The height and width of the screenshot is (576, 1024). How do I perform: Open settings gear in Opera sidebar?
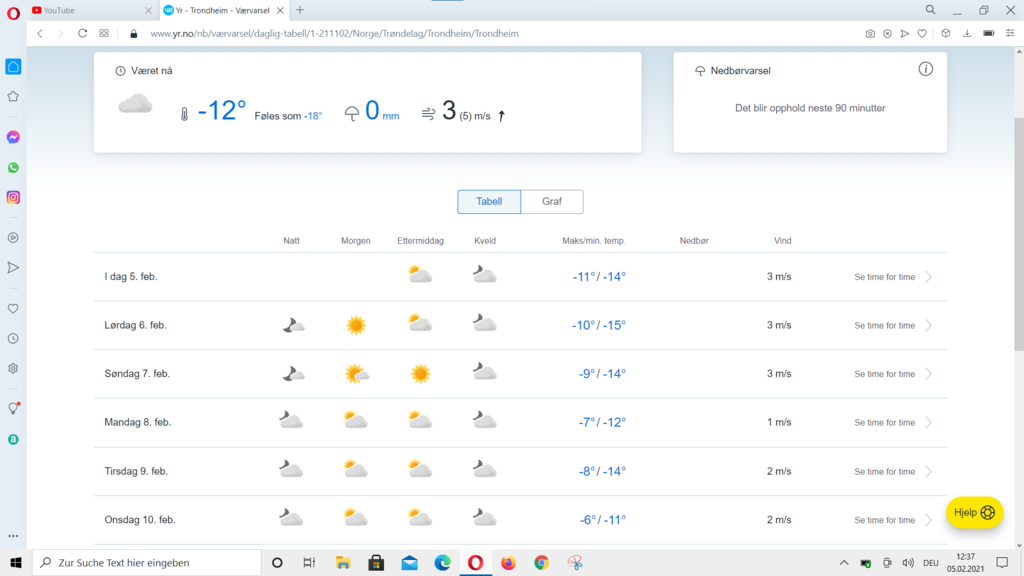13,368
